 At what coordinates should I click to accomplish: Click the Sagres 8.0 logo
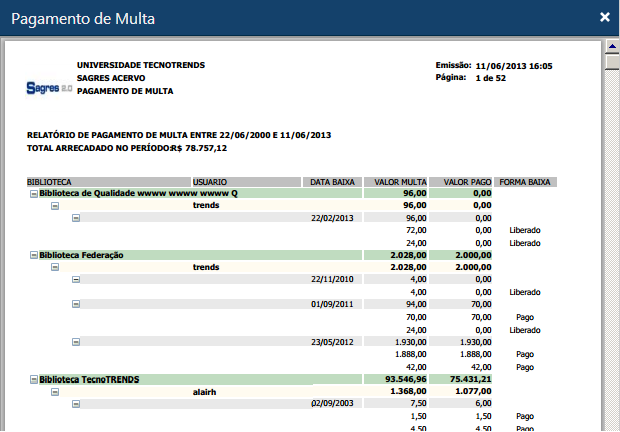point(48,88)
